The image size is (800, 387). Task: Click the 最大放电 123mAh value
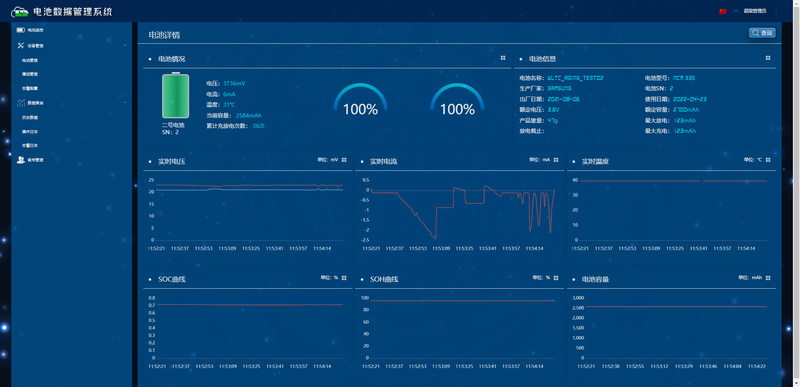684,120
